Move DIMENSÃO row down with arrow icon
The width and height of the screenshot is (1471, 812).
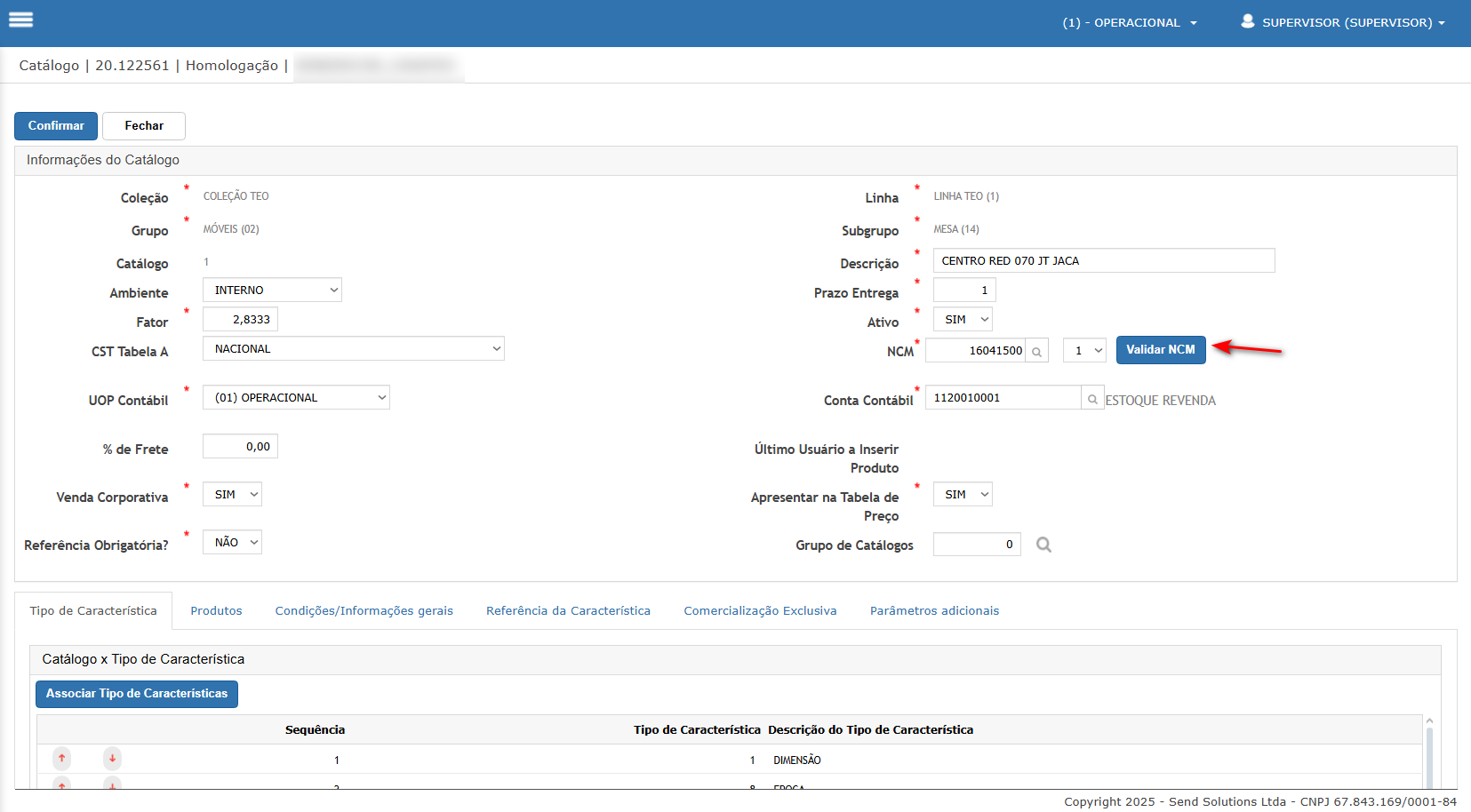[112, 759]
